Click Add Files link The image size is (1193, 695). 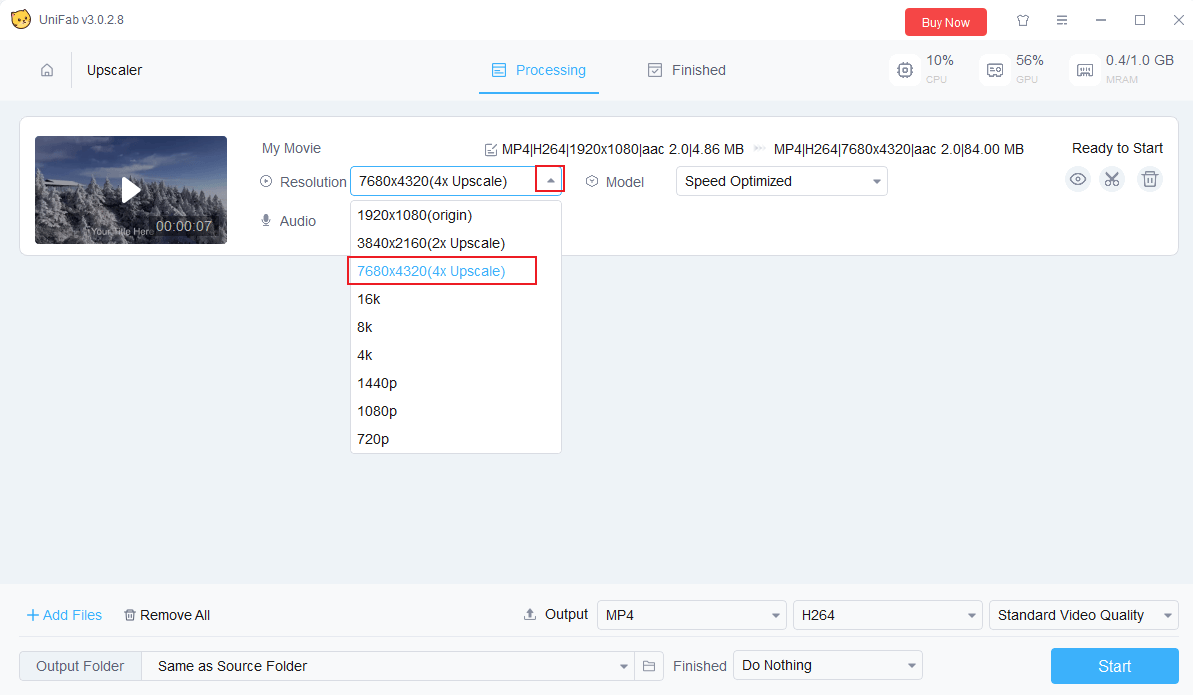65,615
